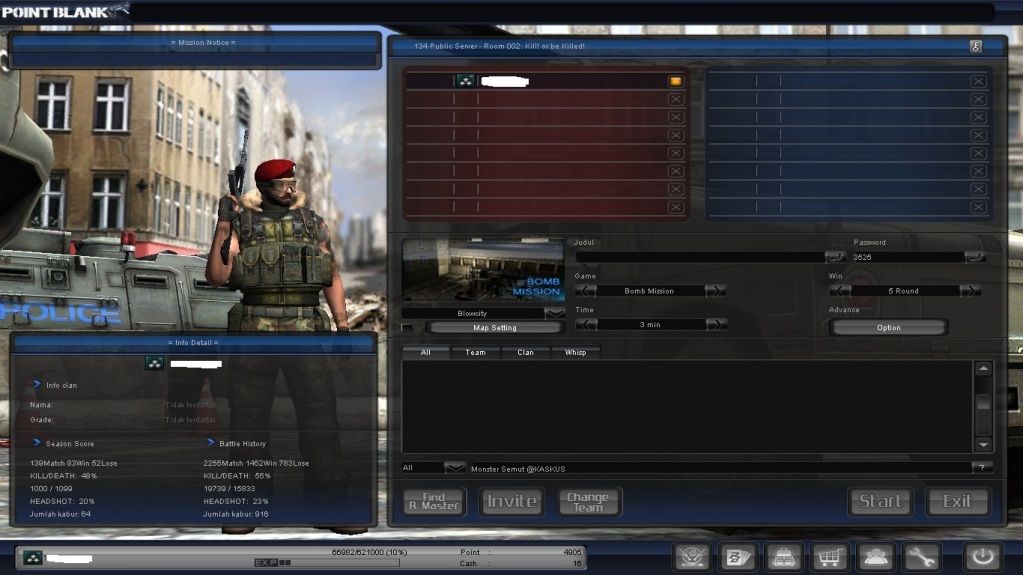Click the '3 min' time value
The image size is (1023, 575).
650,324
